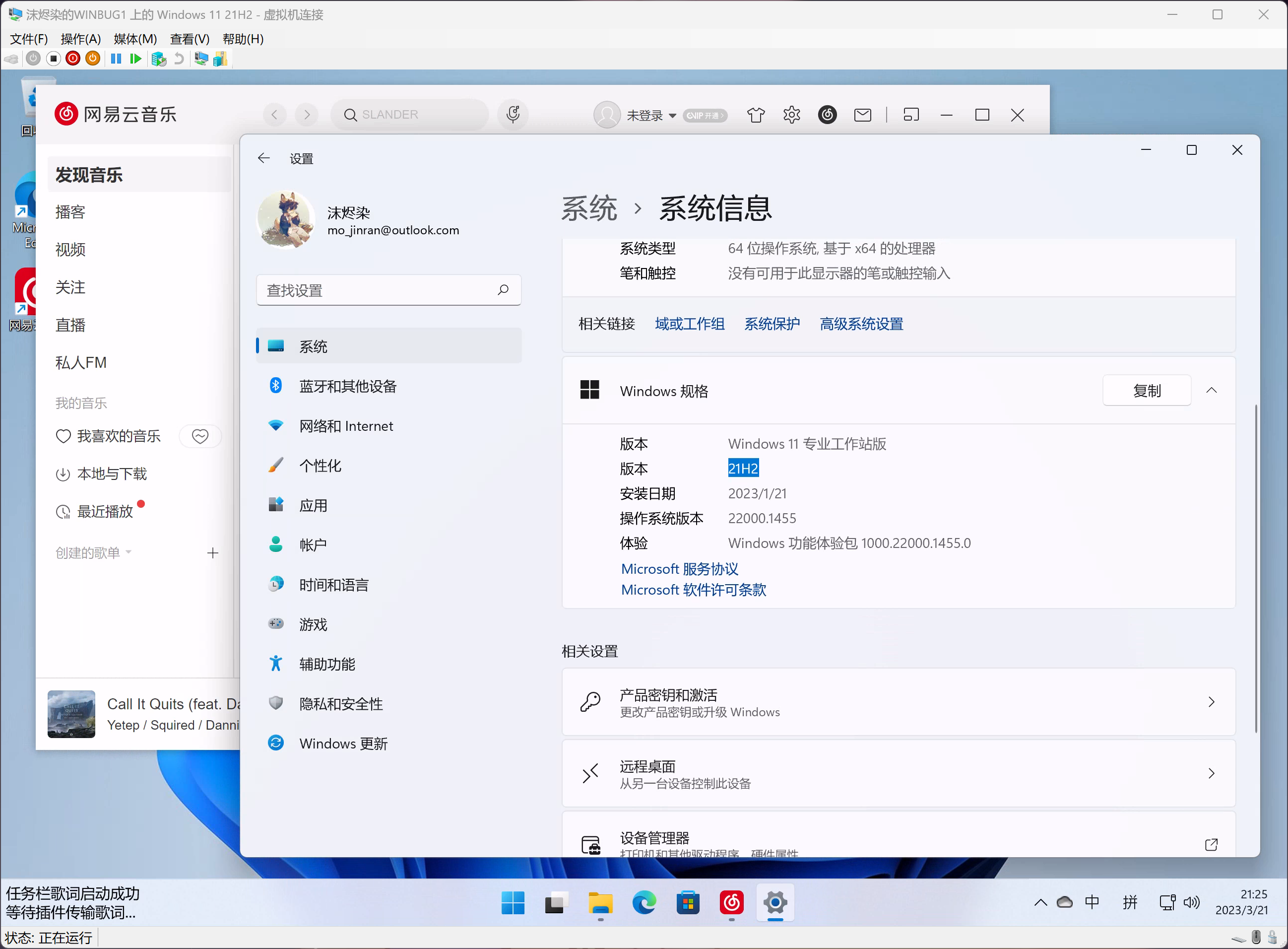The image size is (1288, 949).
Task: Click the song recognition microphone icon
Action: (x=513, y=114)
